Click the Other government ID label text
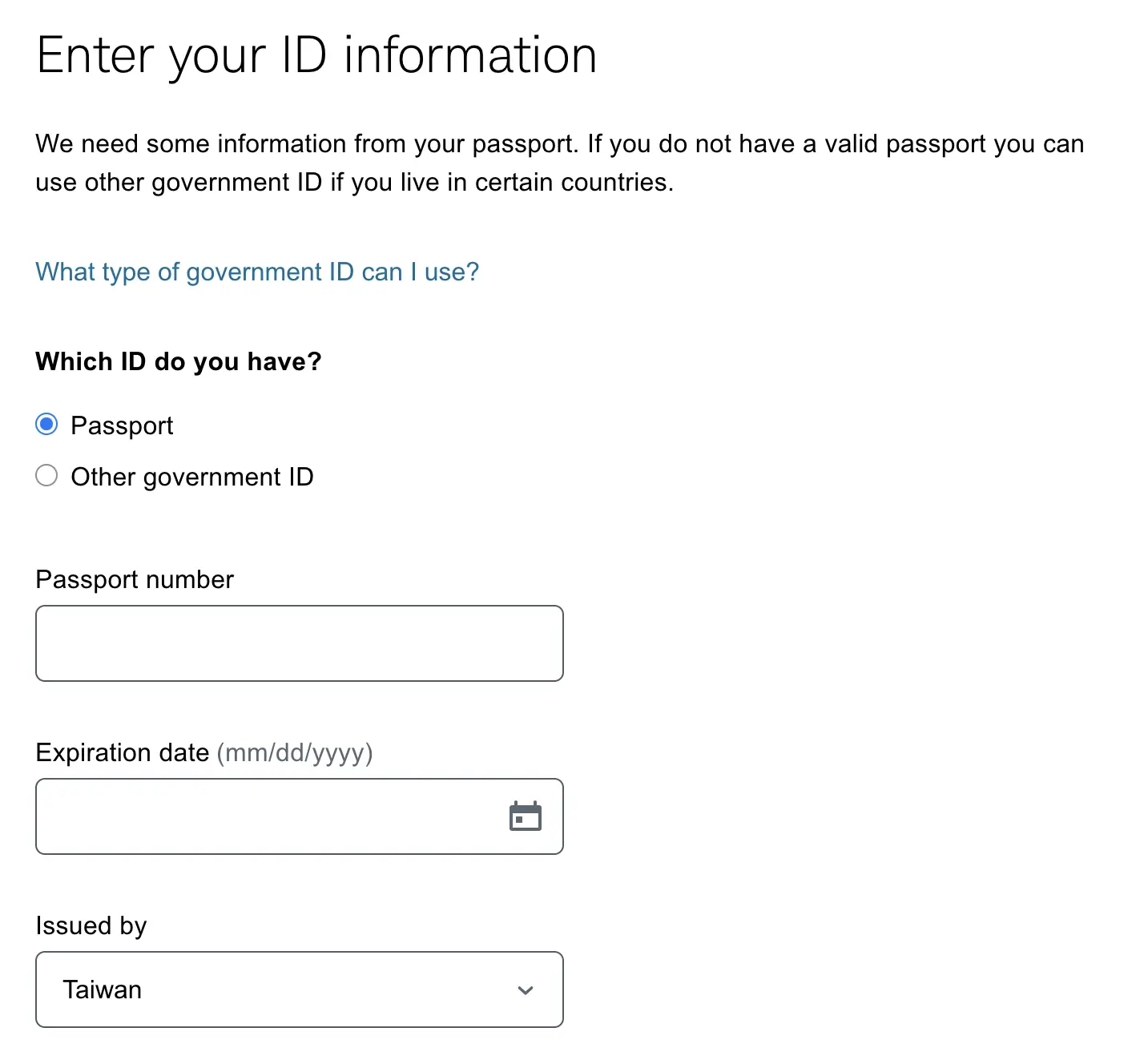This screenshot has width=1144, height=1064. [x=192, y=477]
